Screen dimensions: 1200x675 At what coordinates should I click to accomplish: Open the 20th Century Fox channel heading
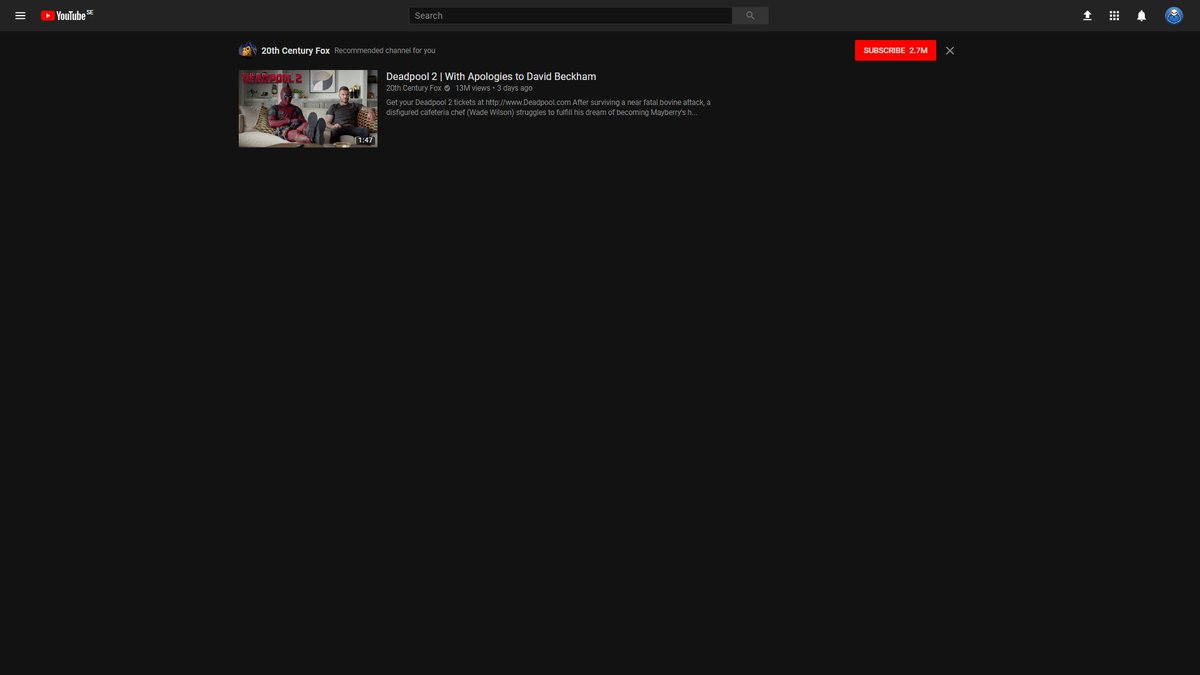295,50
